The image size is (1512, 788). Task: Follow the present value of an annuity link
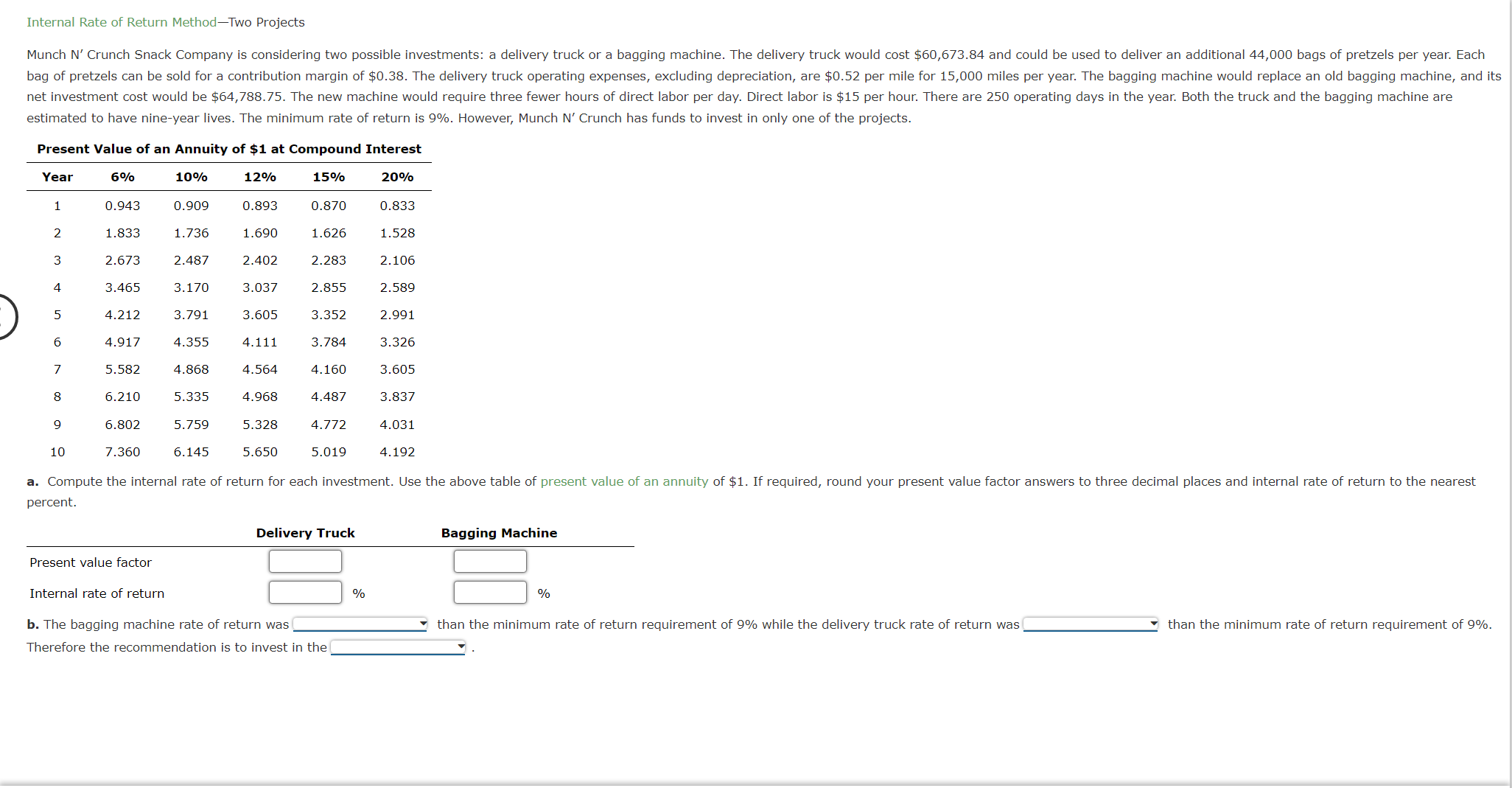point(623,481)
